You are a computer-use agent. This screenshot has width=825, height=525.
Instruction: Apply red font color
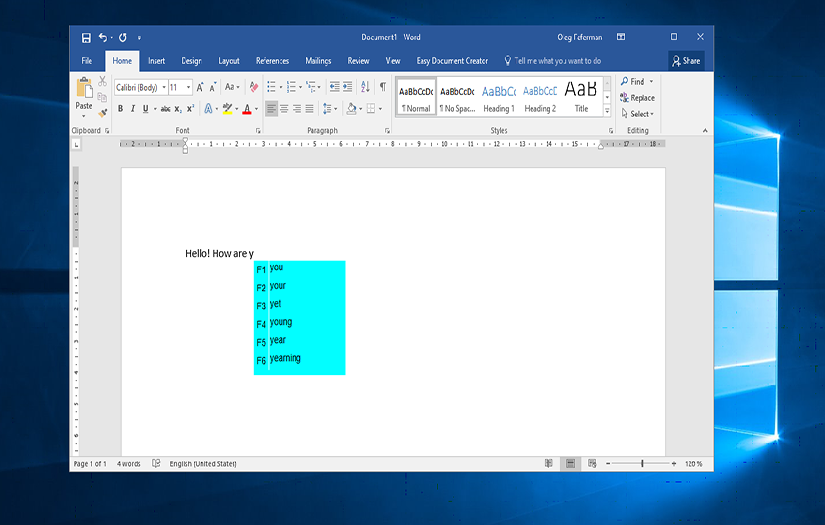click(247, 109)
